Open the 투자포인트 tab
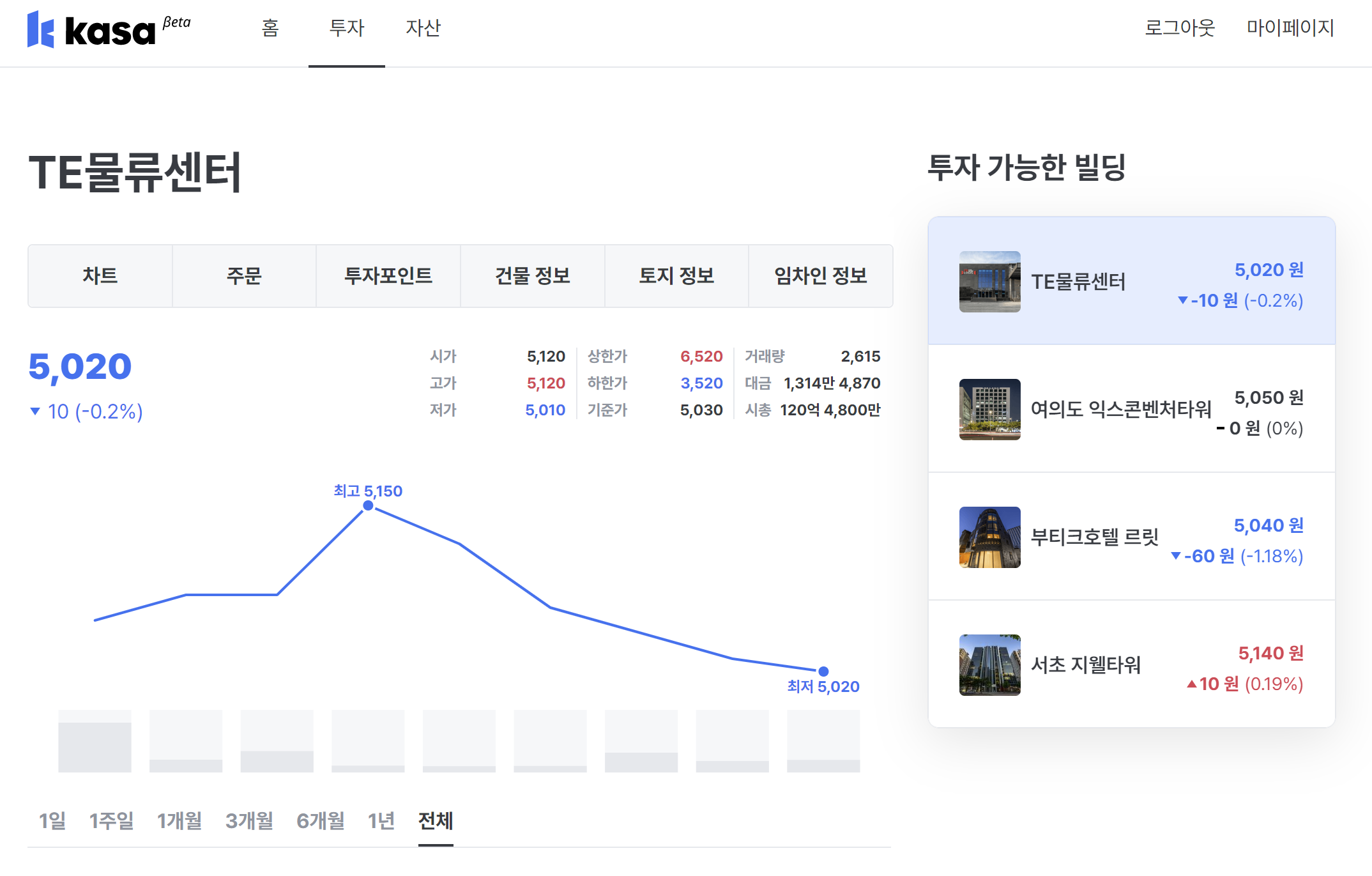This screenshot has width=1372, height=876. click(x=388, y=276)
